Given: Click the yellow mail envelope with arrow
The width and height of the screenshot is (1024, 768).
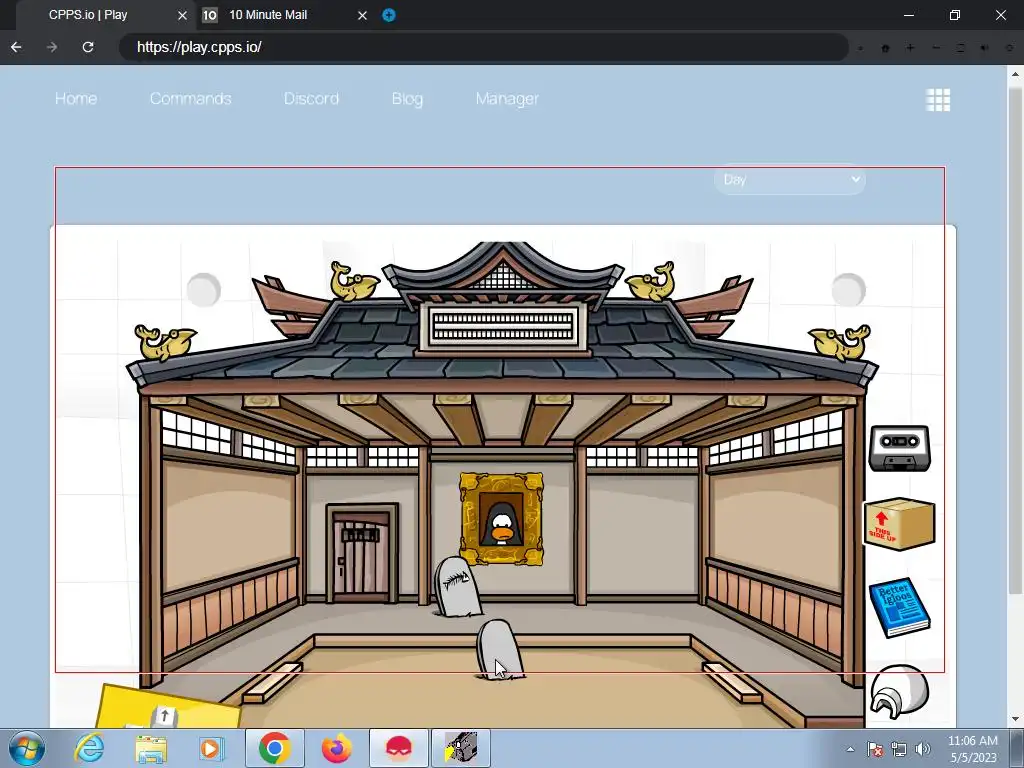Looking at the screenshot, I should [168, 707].
